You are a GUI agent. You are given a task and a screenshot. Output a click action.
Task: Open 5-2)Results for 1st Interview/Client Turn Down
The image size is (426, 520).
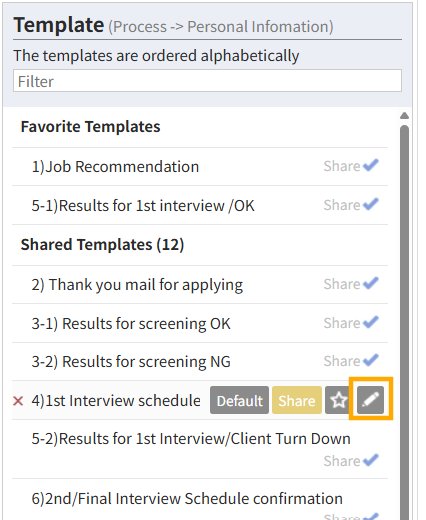(191, 439)
